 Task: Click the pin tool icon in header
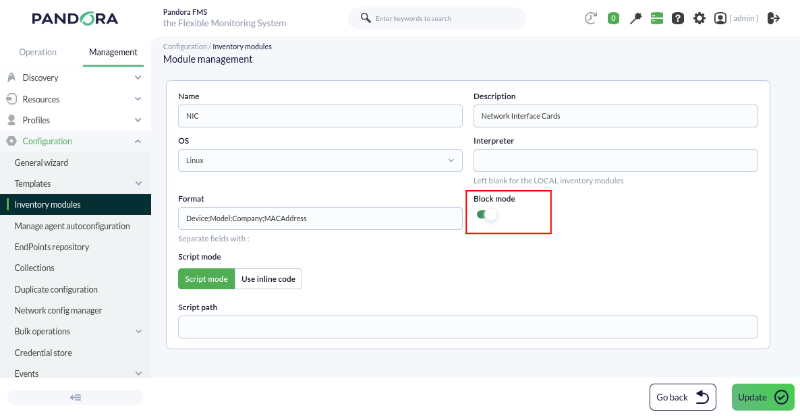click(x=635, y=18)
